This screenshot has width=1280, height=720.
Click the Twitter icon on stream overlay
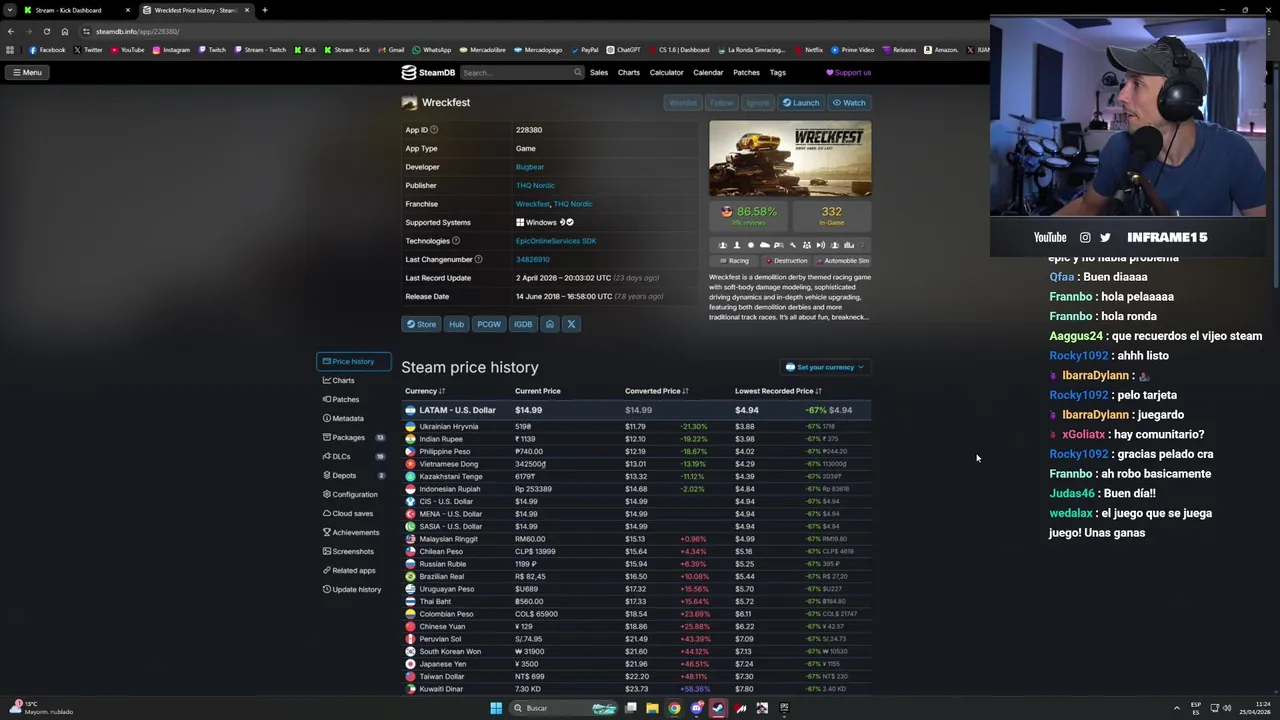1105,237
